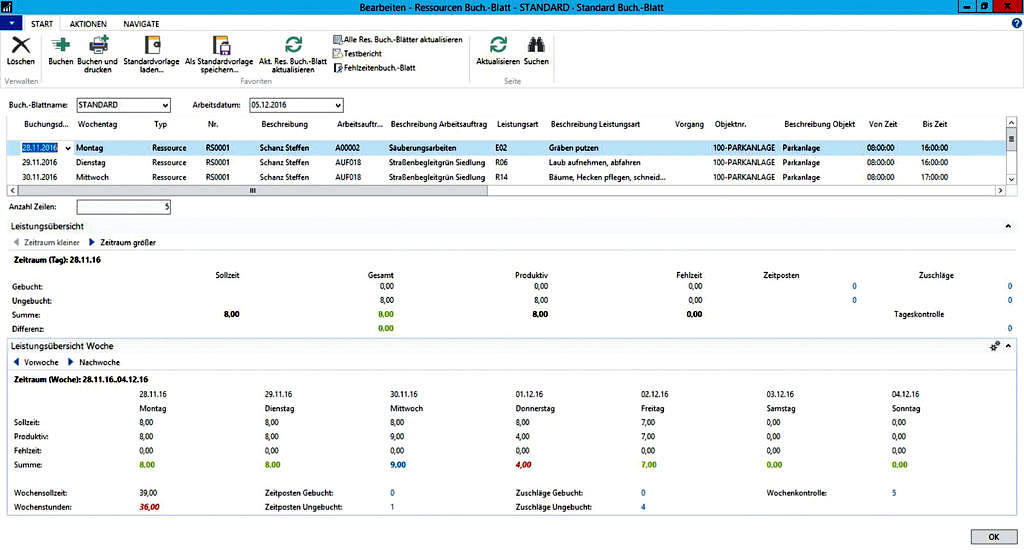Open the Buch.-Blattname STANDARD dropdown
Screen dimensions: 1024x550
click(x=164, y=105)
